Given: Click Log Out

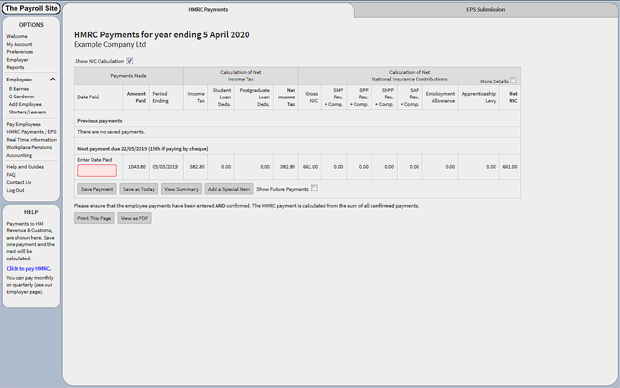Looking at the screenshot, I should (15, 190).
